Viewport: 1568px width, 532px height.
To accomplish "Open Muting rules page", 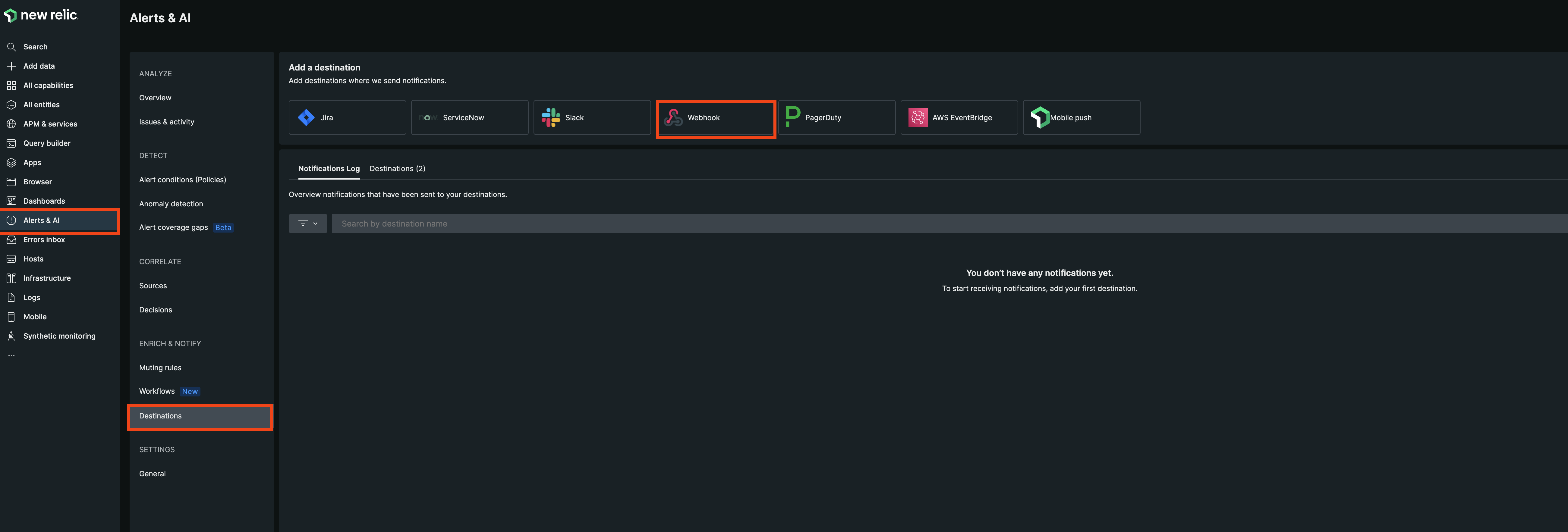I will (x=160, y=368).
